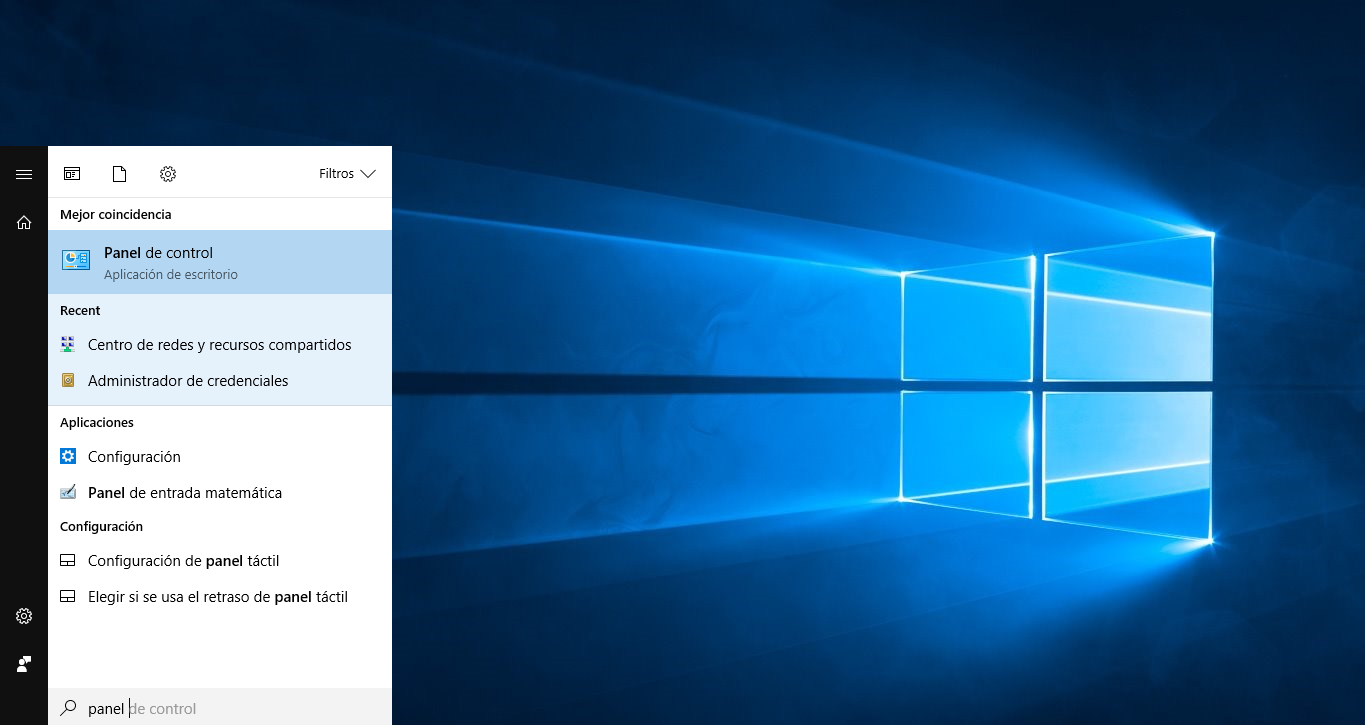
Task: Open Centro de redes y recursos compartidos
Action: [x=220, y=345]
